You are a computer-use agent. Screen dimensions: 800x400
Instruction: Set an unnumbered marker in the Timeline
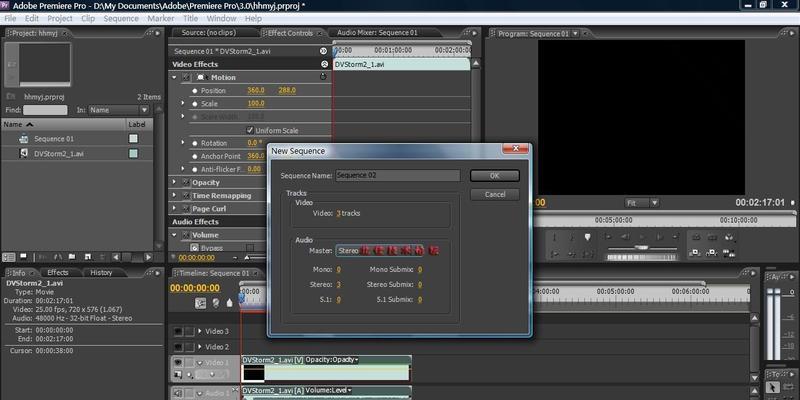coord(229,303)
